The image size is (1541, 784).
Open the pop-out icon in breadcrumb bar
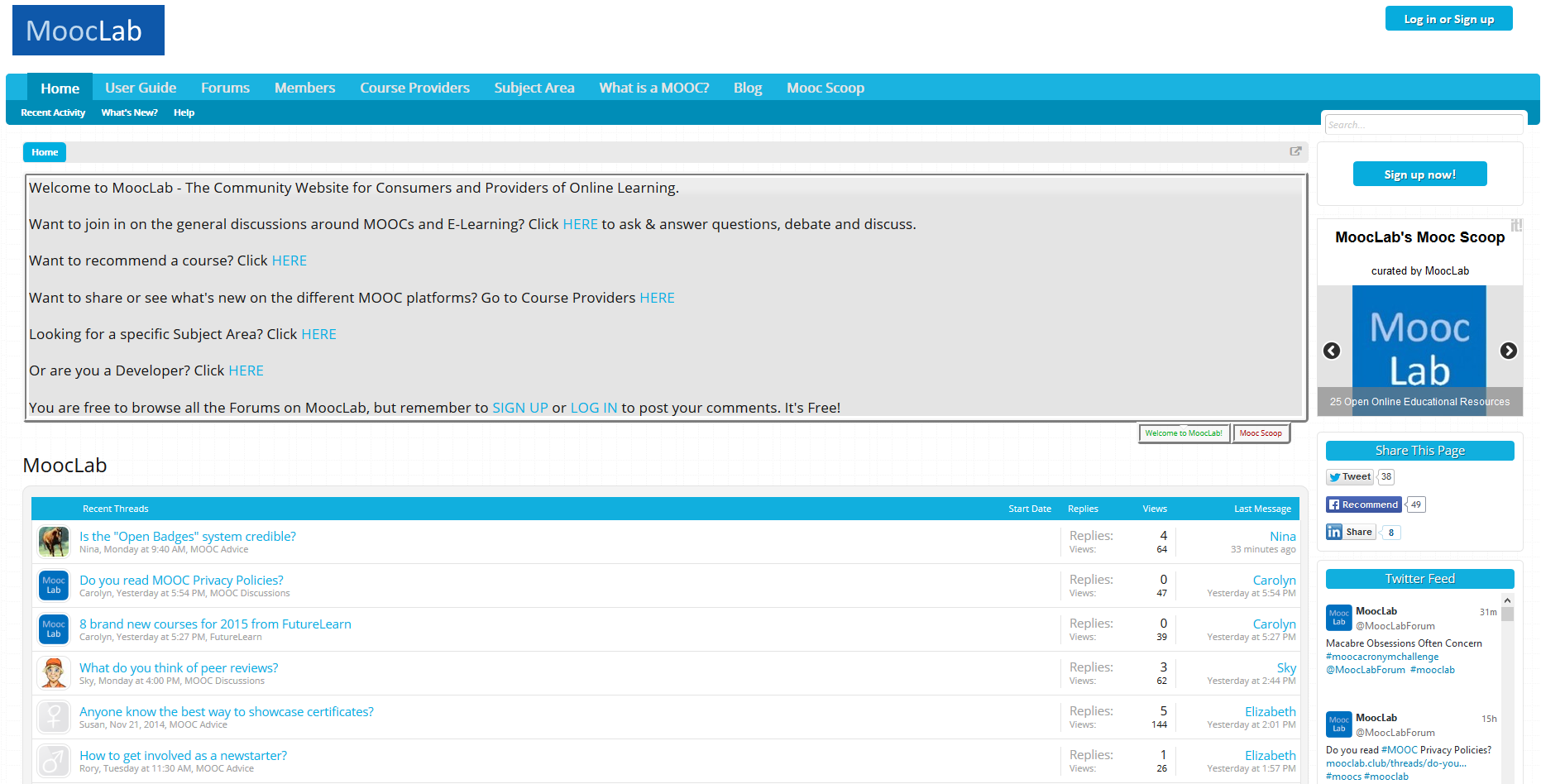(x=1295, y=151)
